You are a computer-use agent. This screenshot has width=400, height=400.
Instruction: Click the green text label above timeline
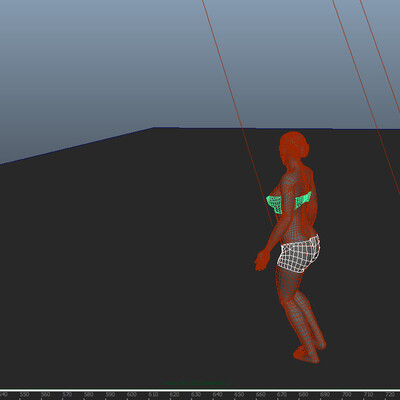(x=197, y=383)
